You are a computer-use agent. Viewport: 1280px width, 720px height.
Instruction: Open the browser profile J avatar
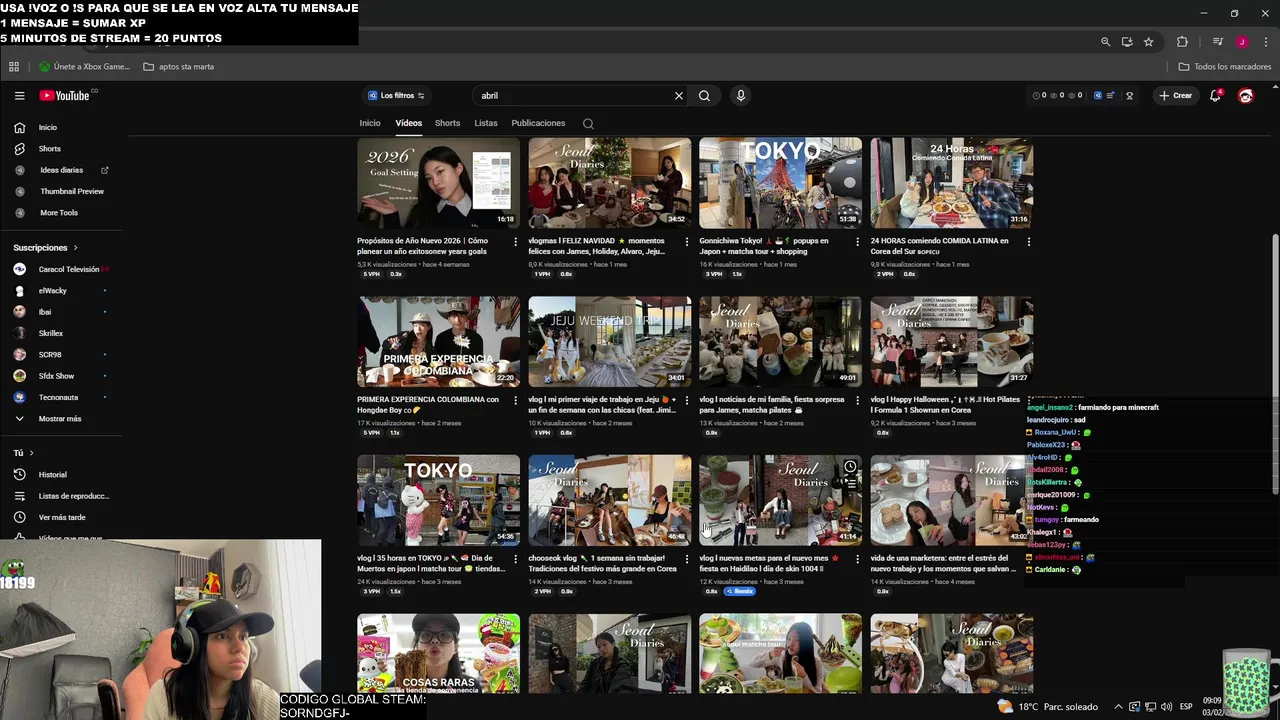1241,42
